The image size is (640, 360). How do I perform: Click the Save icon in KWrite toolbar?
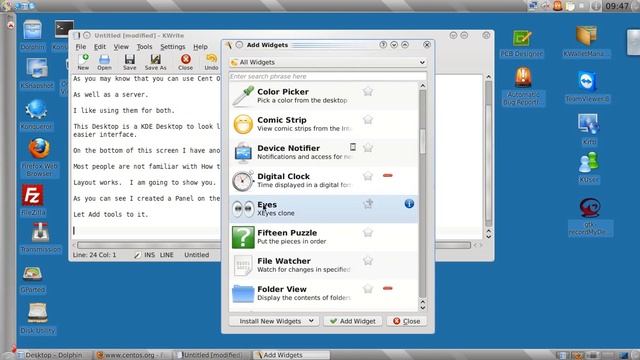pyautogui.click(x=129, y=62)
